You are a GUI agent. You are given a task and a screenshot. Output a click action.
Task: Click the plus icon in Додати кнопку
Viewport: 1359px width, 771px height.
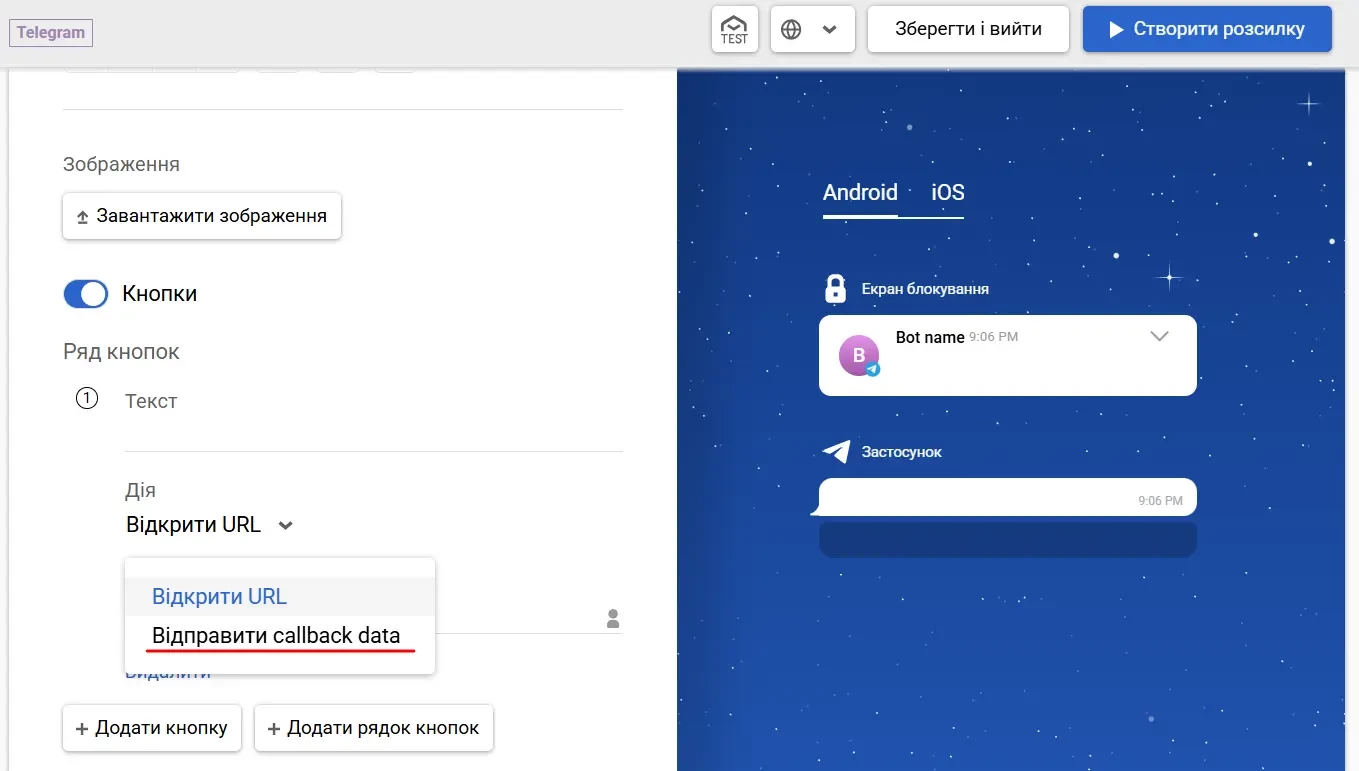[x=80, y=728]
